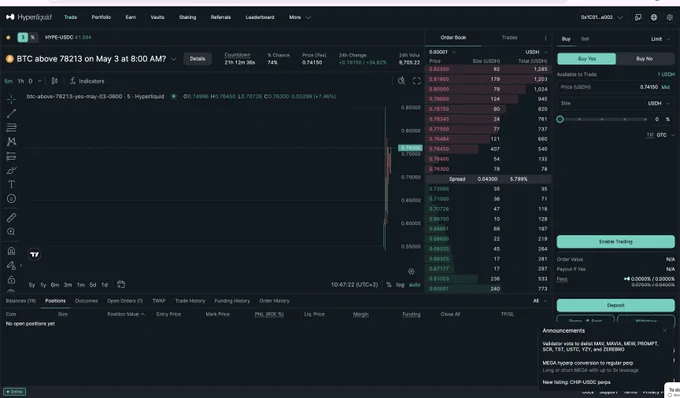Open the emoji icons tool
The width and height of the screenshot is (680, 398).
click(12, 199)
